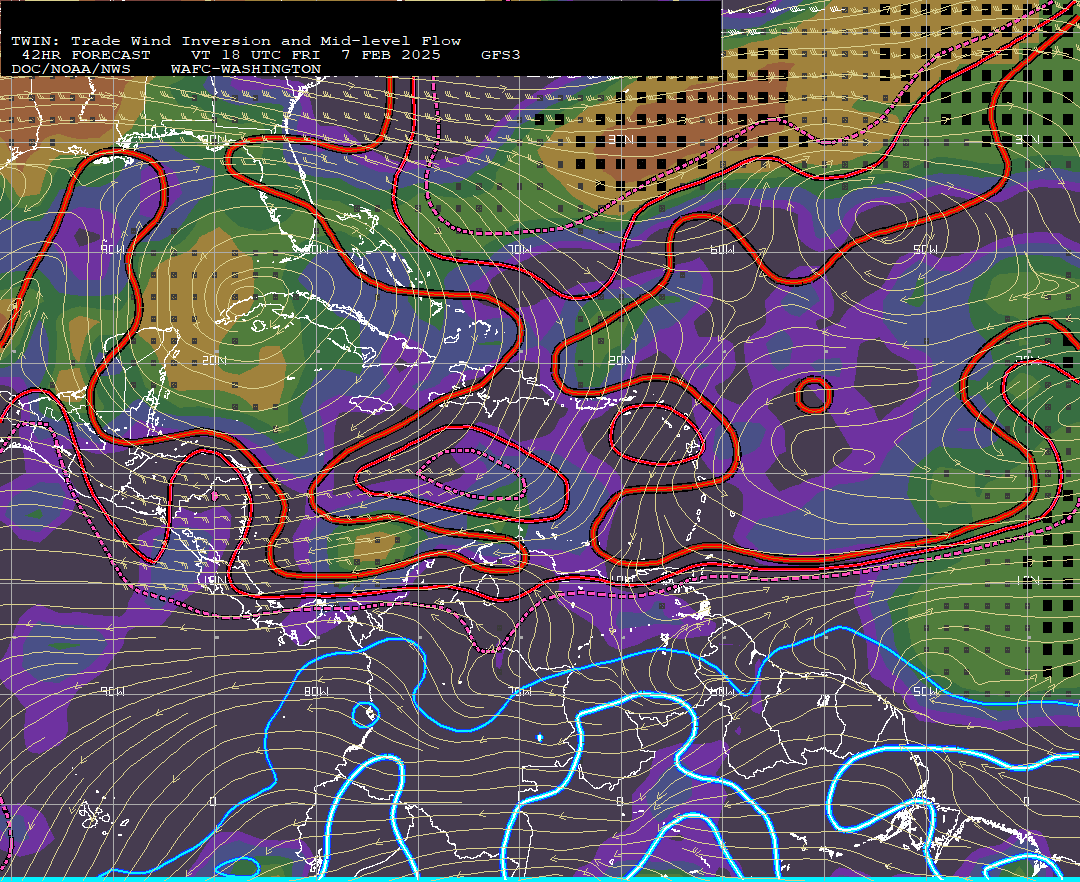Click the 20N label near the Yucatan Channel
This screenshot has width=1080, height=882.
(214, 360)
